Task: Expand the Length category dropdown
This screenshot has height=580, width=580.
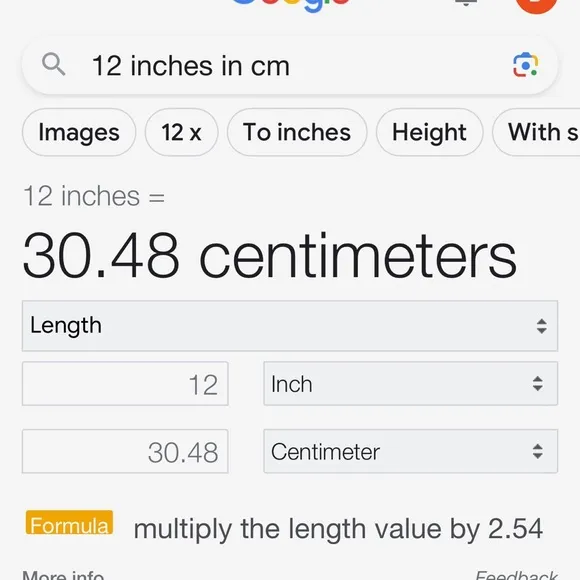Action: pos(290,326)
